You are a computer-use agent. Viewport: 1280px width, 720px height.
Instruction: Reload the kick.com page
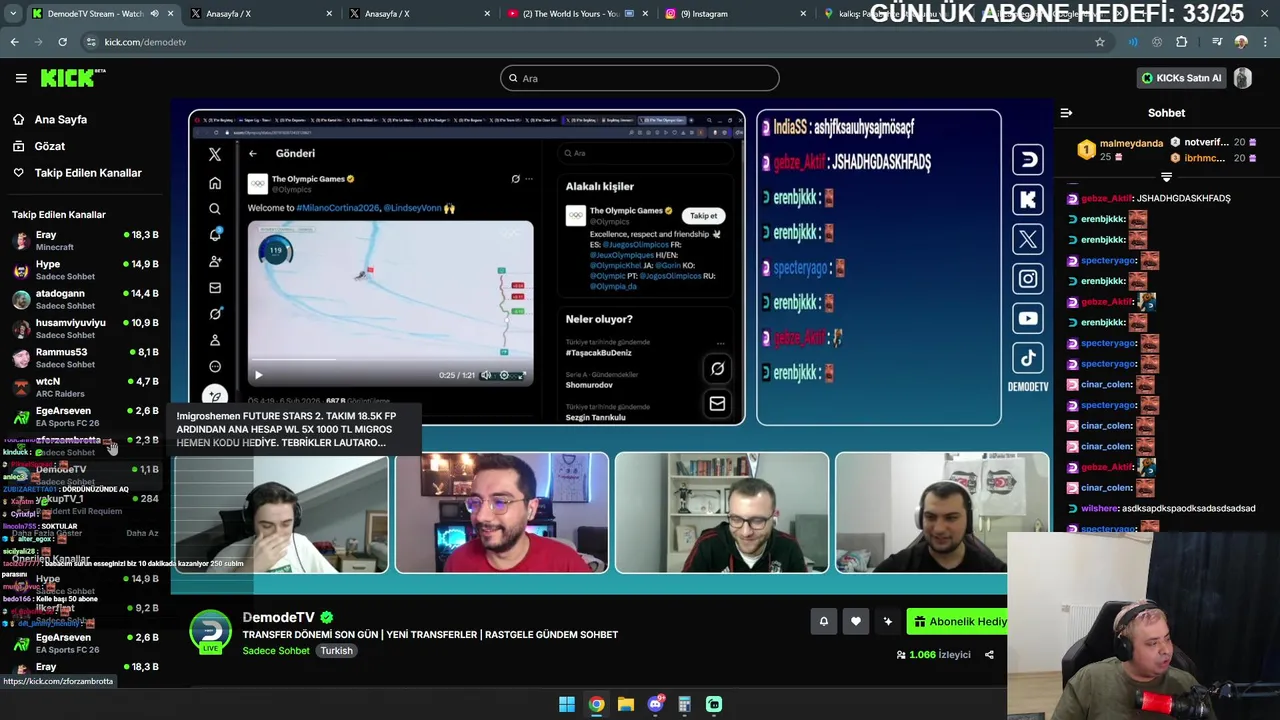pos(62,42)
